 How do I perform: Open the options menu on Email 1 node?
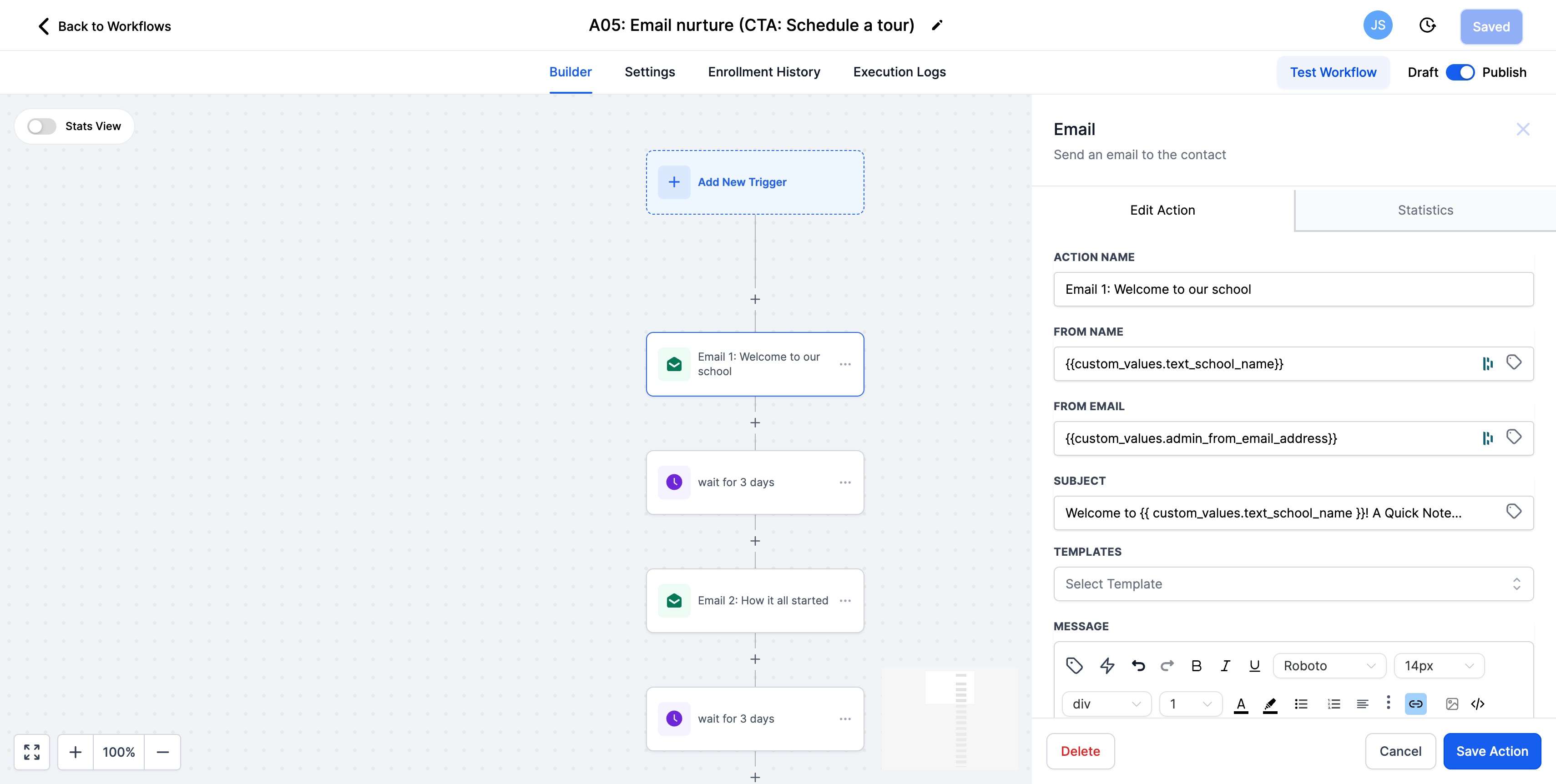845,364
